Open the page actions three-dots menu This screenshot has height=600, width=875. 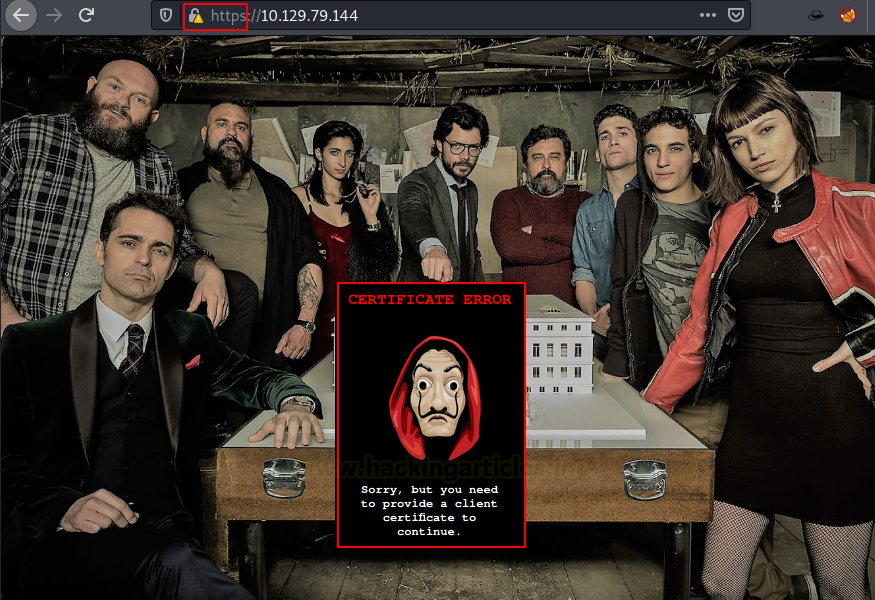click(708, 15)
